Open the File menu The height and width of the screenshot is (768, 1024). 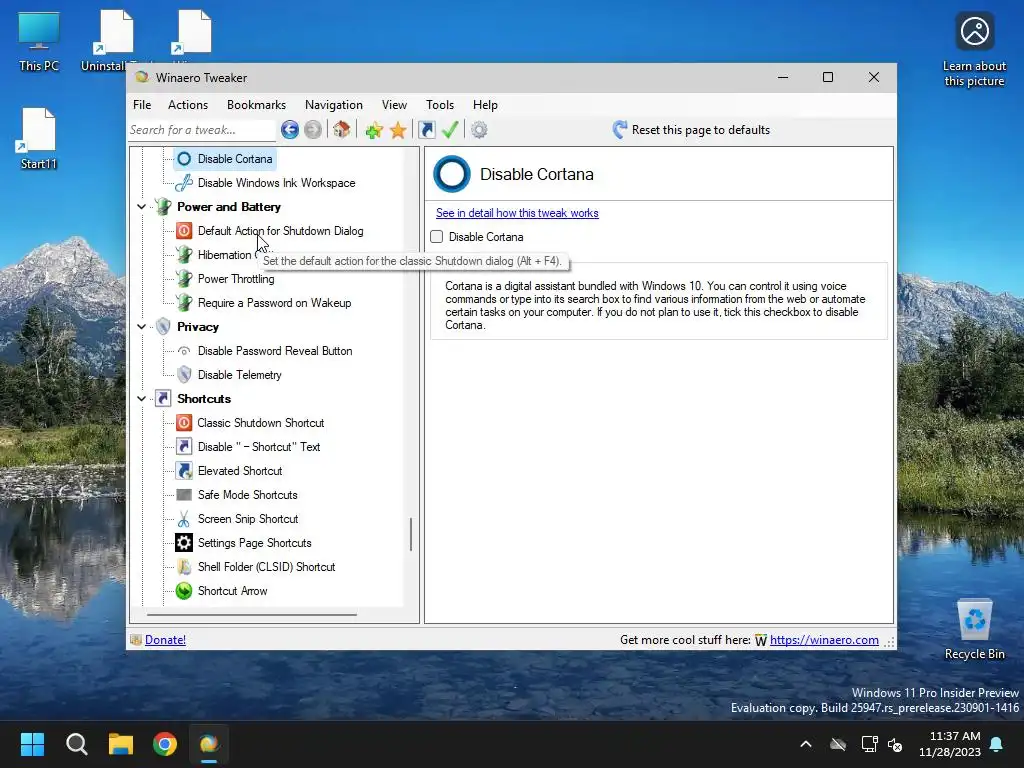142,104
